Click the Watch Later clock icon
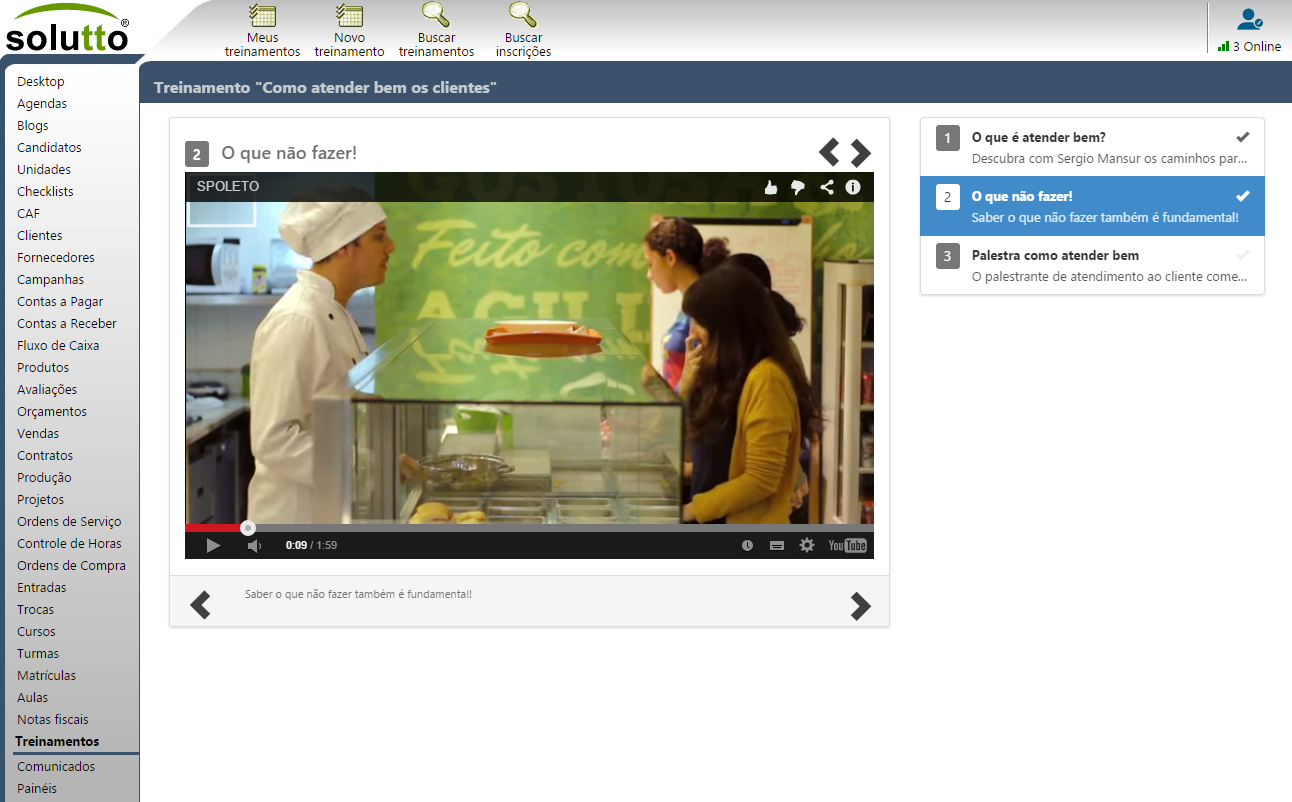1292x802 pixels. coord(747,545)
